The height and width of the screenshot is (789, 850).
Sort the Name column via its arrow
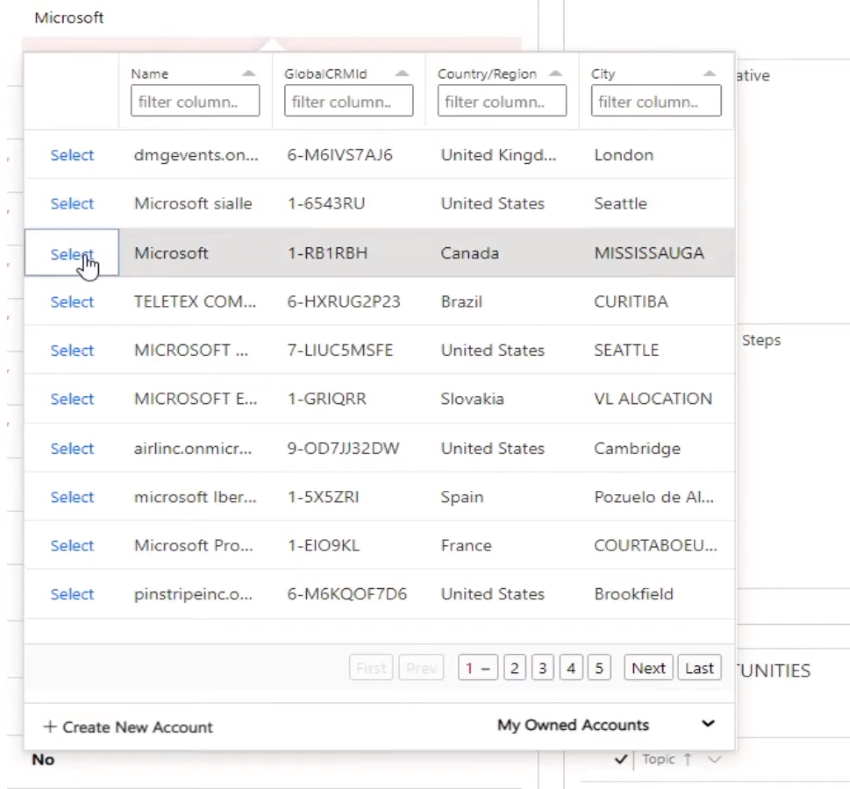point(248,73)
